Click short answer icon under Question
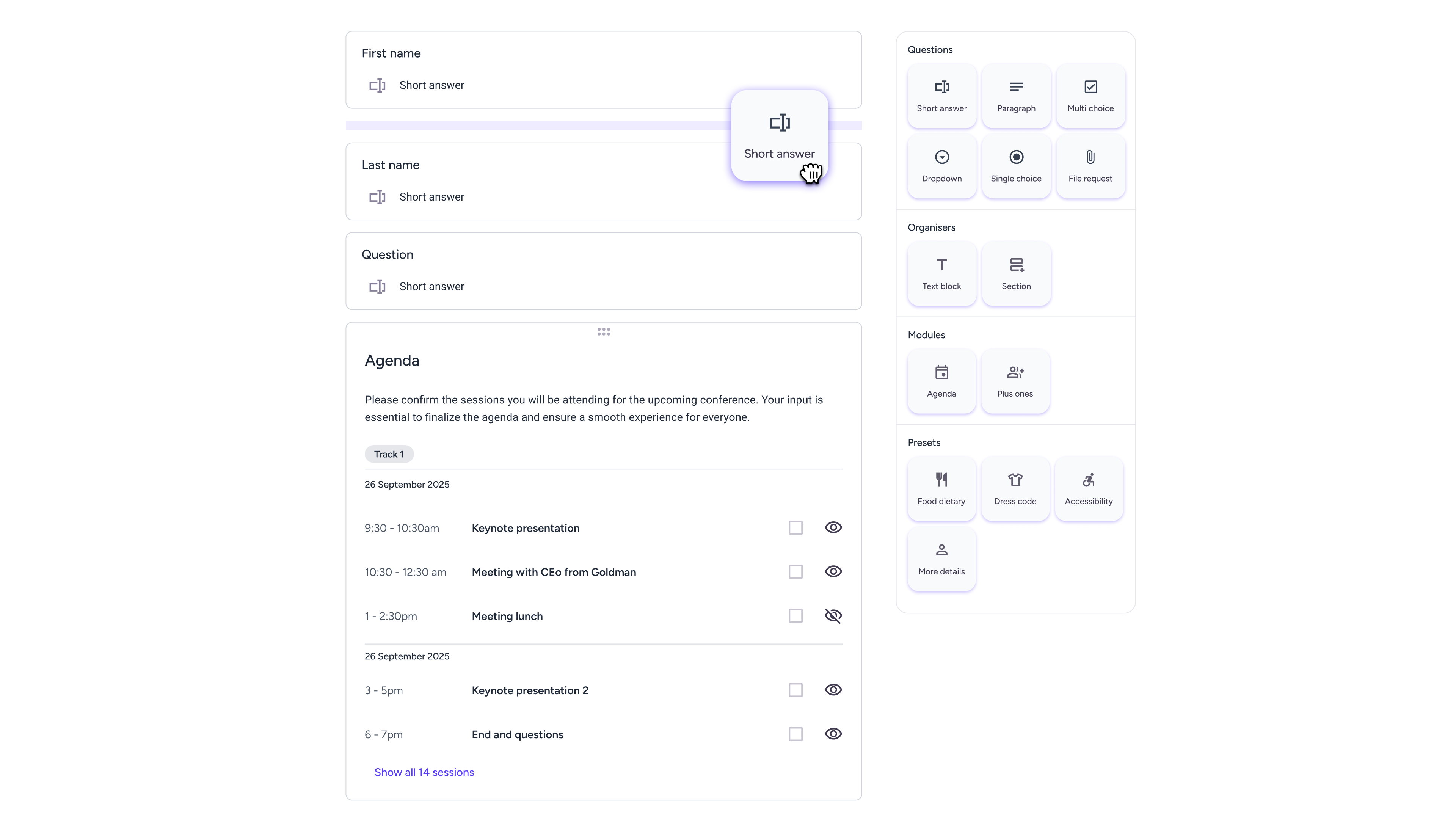This screenshot has width=1456, height=819. pyautogui.click(x=377, y=287)
